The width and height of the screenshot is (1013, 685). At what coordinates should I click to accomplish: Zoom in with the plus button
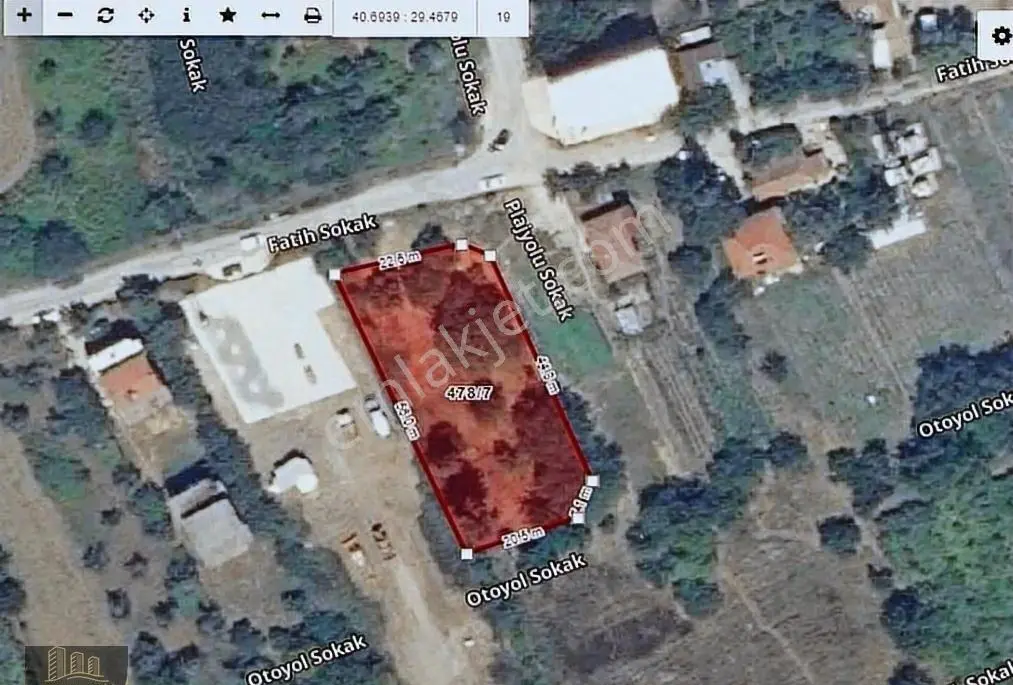click(24, 16)
